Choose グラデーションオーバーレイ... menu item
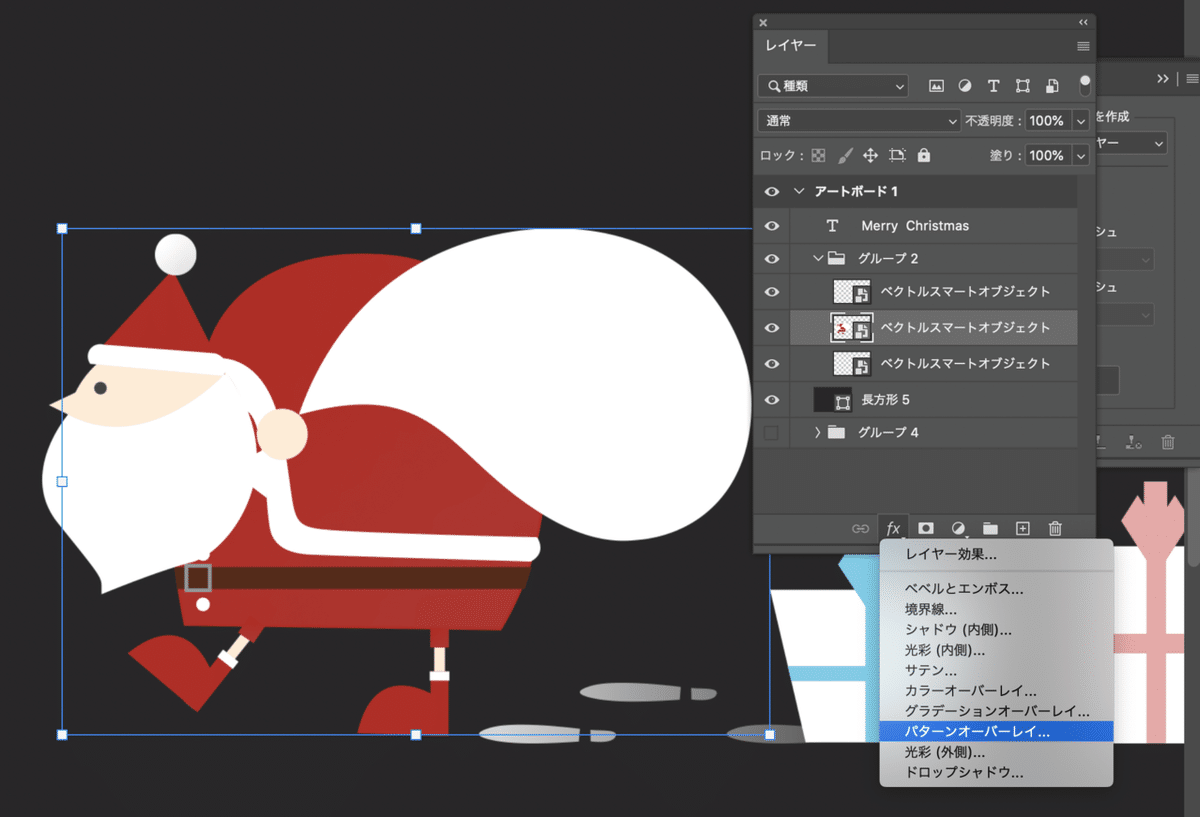Screen dimensions: 1200x817 point(996,711)
